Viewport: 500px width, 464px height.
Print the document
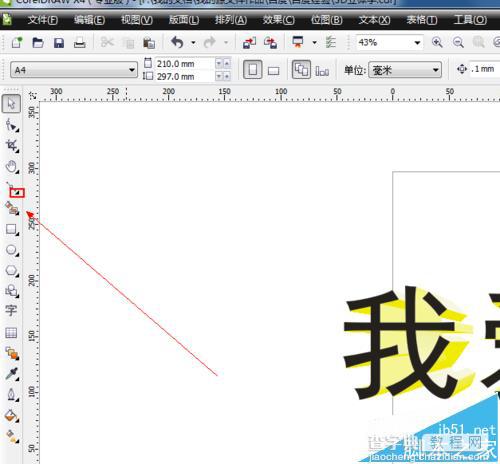(x=79, y=43)
